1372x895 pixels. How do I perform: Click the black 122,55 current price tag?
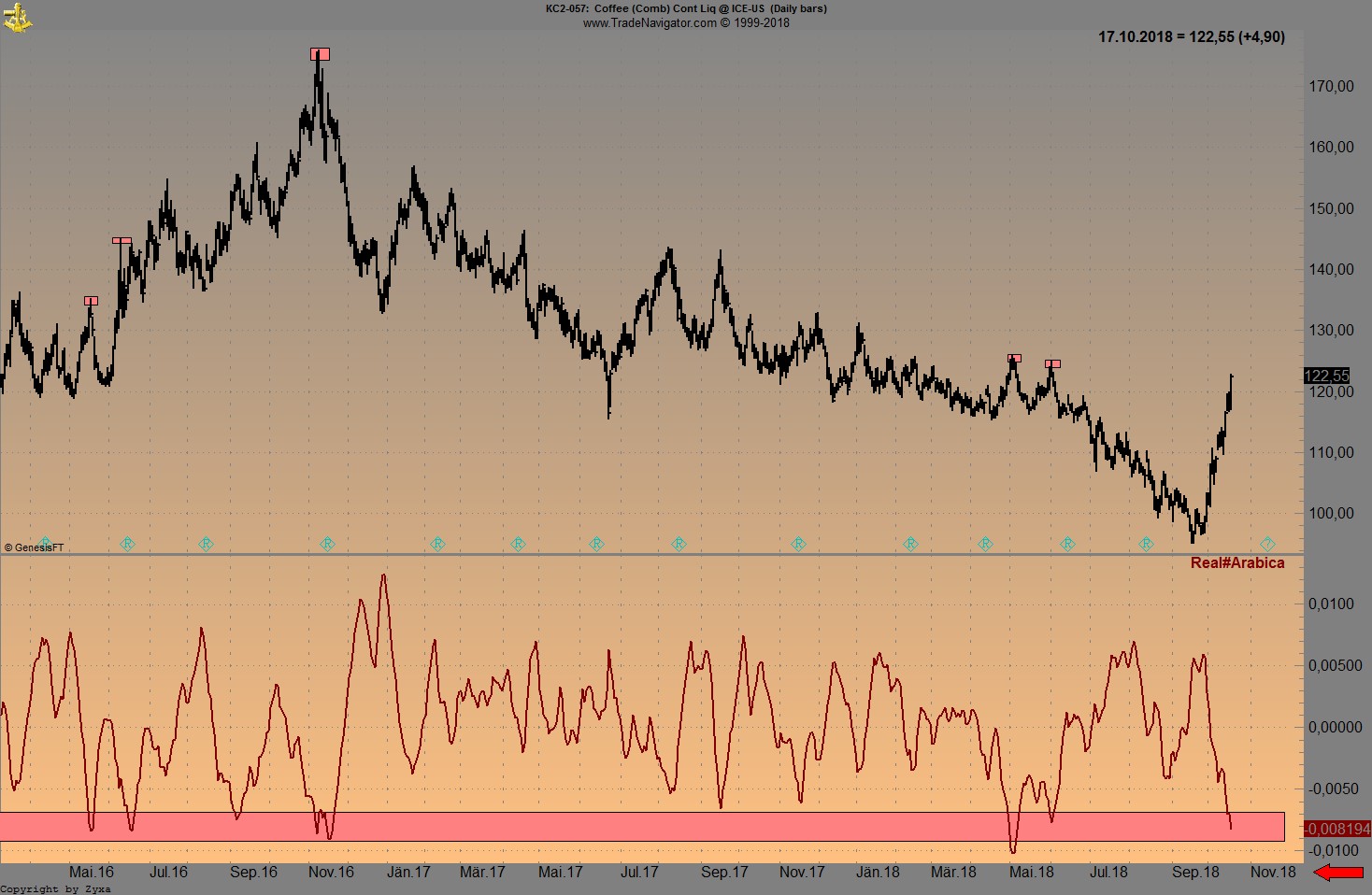tap(1326, 376)
